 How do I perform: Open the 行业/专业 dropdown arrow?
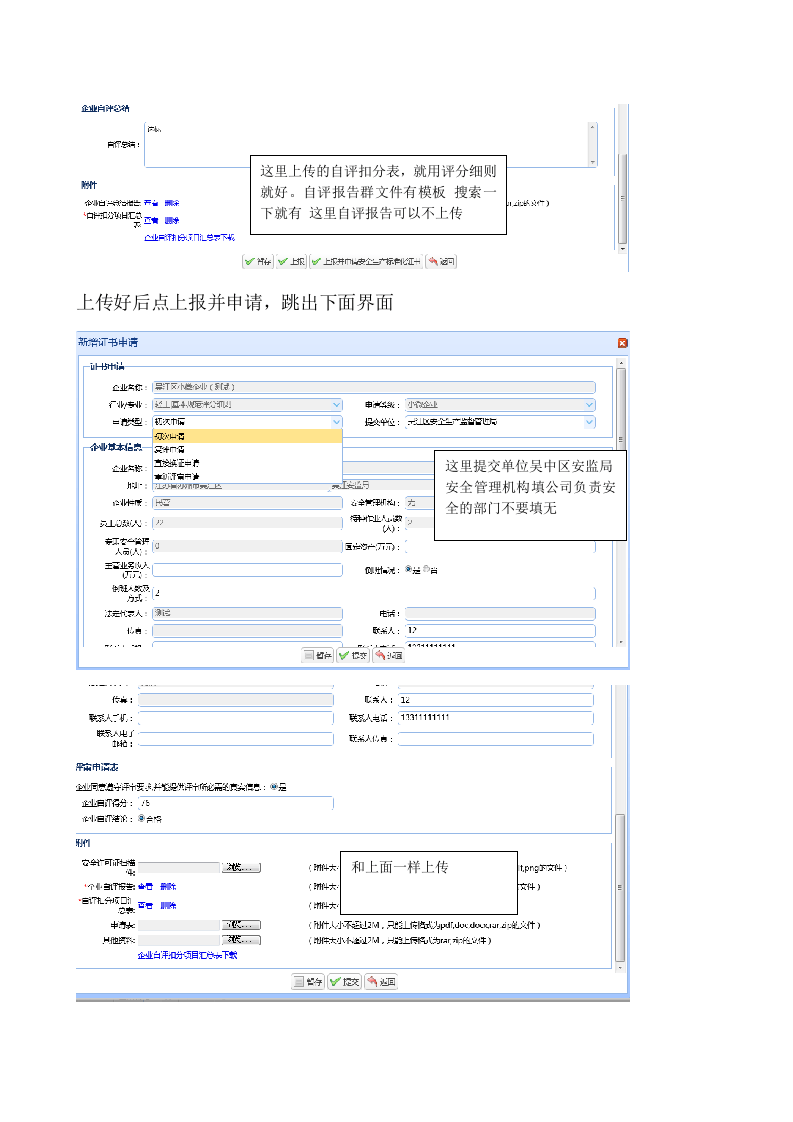point(336,405)
